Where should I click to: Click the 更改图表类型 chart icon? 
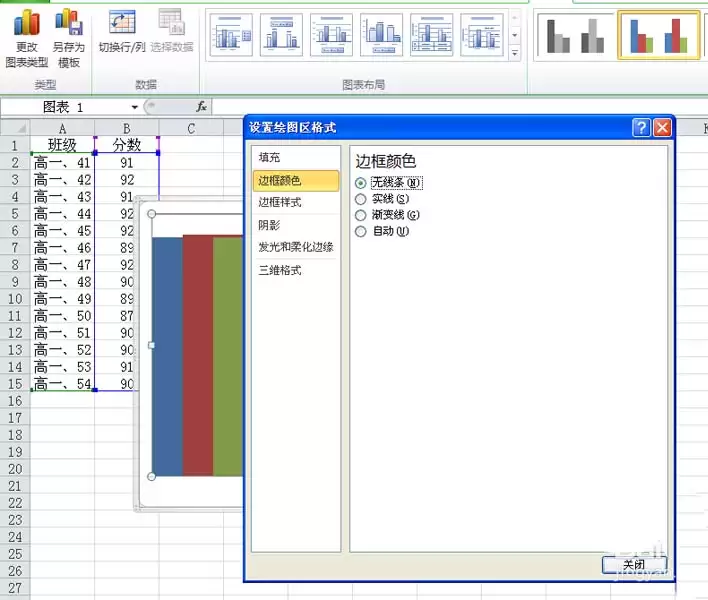pos(26,24)
